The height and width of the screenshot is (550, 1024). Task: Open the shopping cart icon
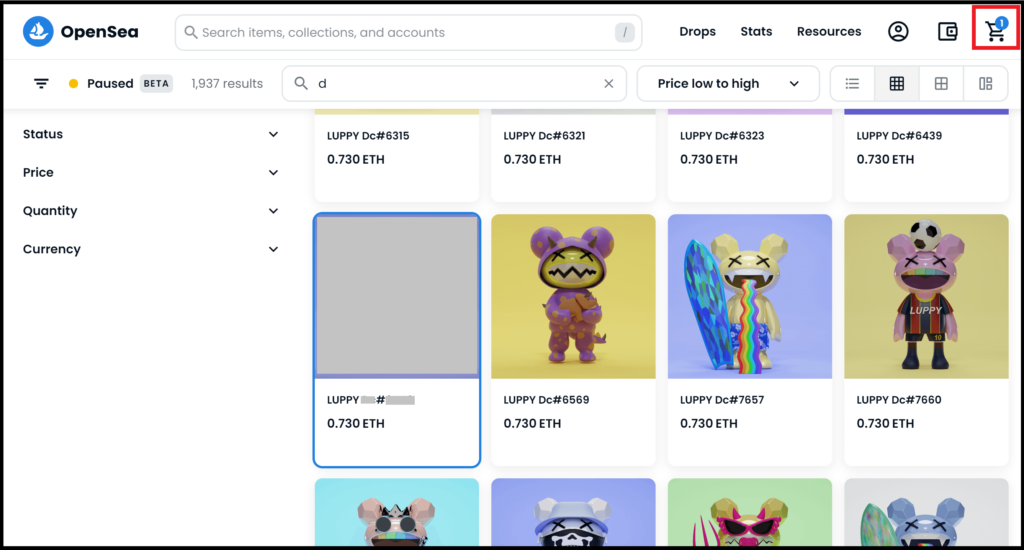995,31
